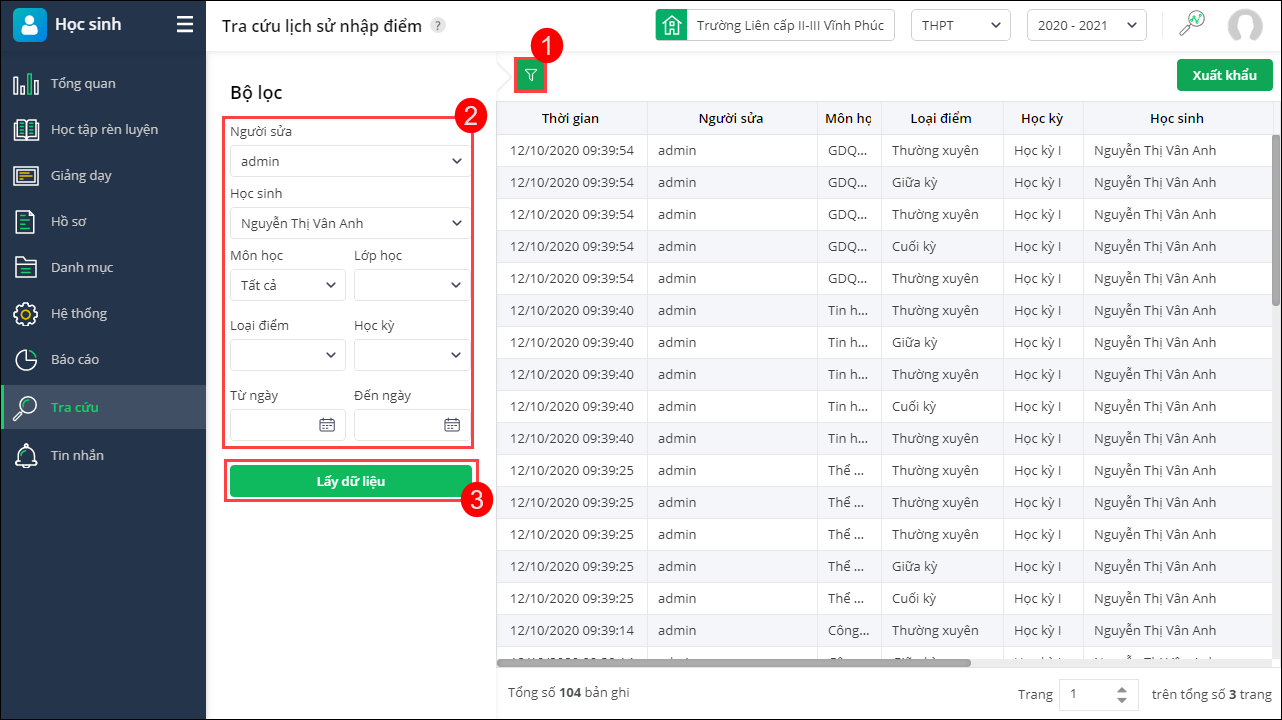Viewport: 1282px width, 720px height.
Task: Open the Lớp học dropdown
Action: click(412, 285)
